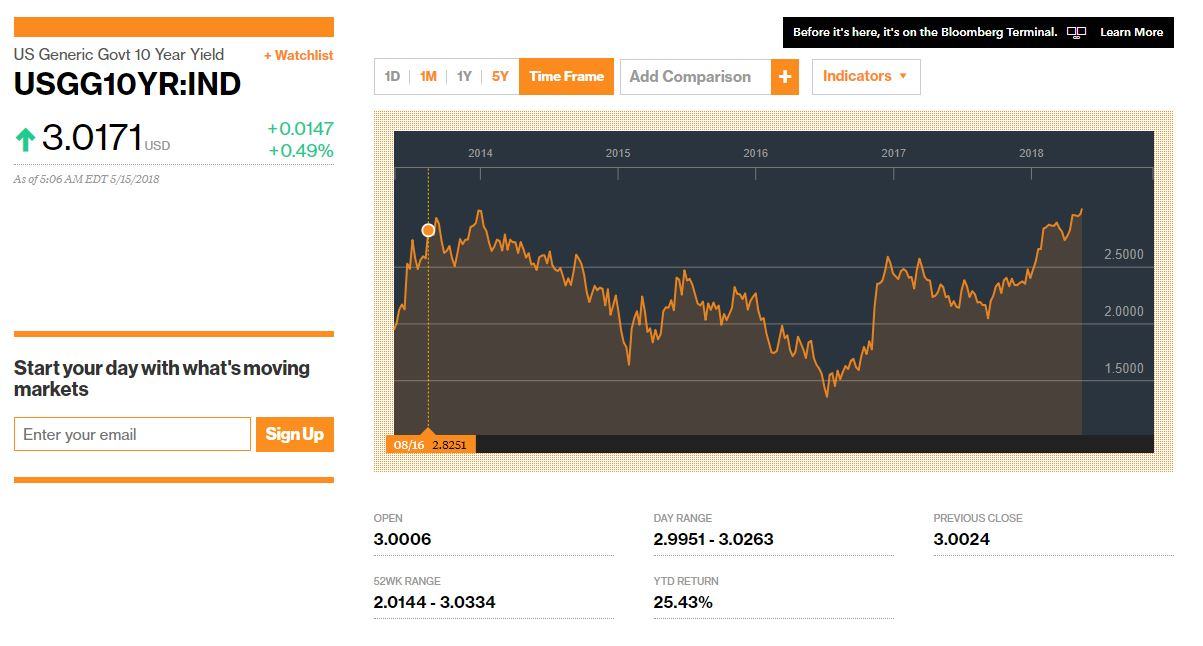The image size is (1203, 646).
Task: Switch to the 1M time range
Action: (x=428, y=77)
